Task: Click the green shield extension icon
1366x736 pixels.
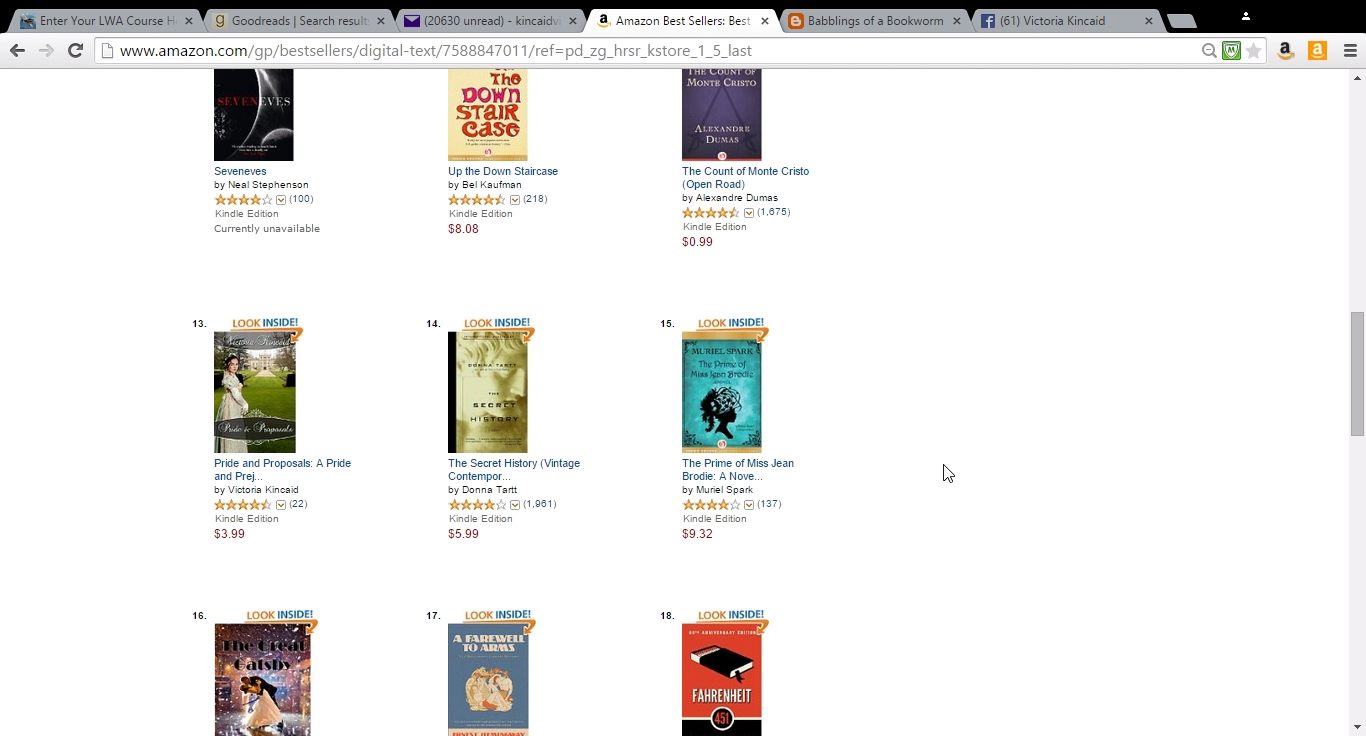Action: (1231, 51)
